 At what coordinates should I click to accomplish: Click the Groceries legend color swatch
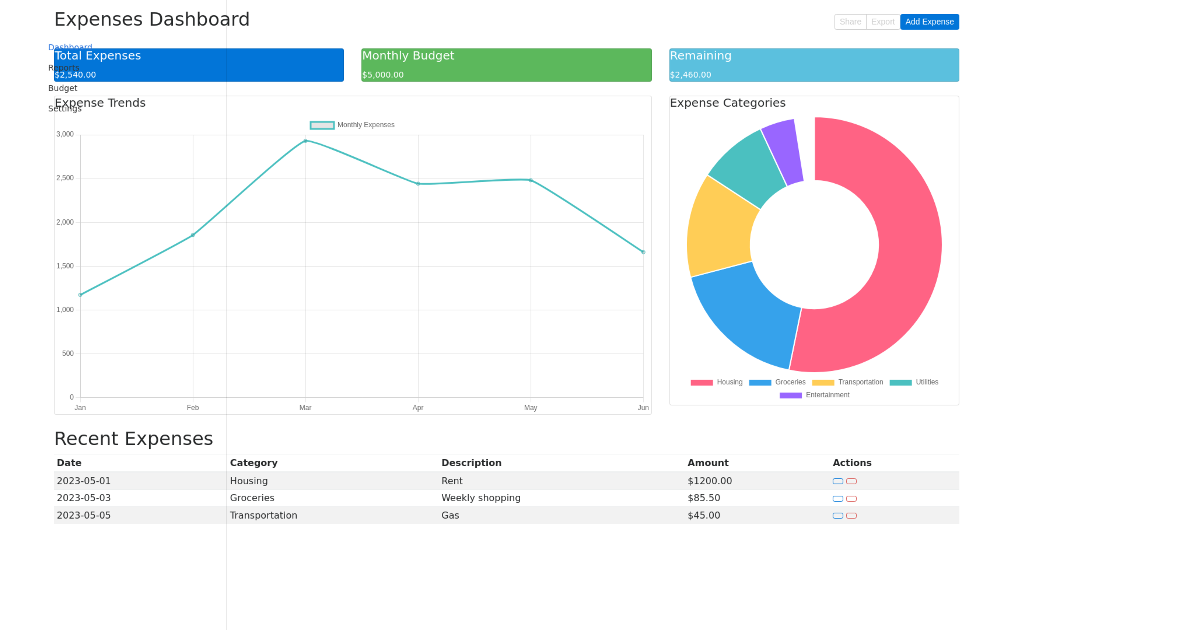(758, 382)
